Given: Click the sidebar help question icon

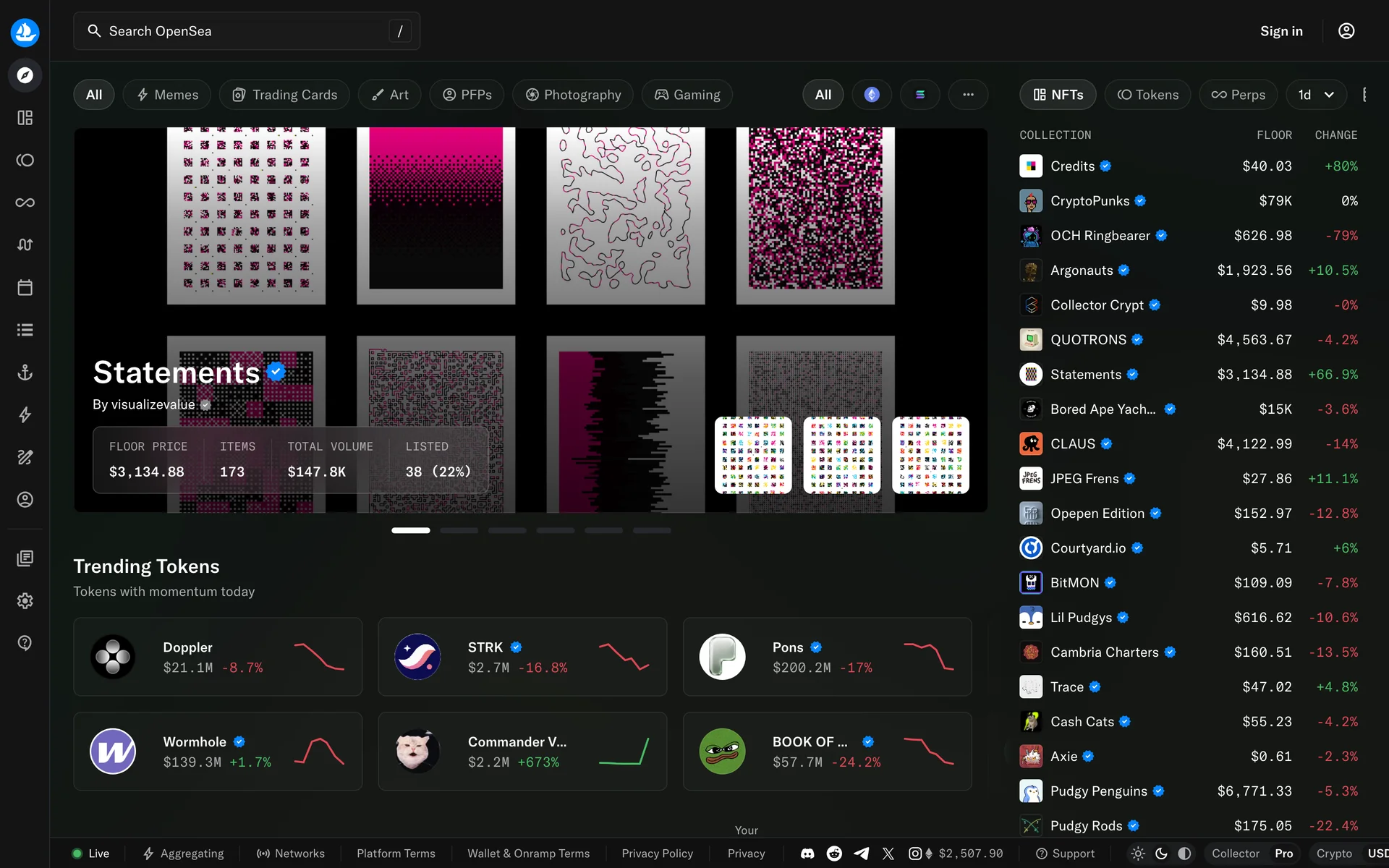Looking at the screenshot, I should [x=25, y=643].
